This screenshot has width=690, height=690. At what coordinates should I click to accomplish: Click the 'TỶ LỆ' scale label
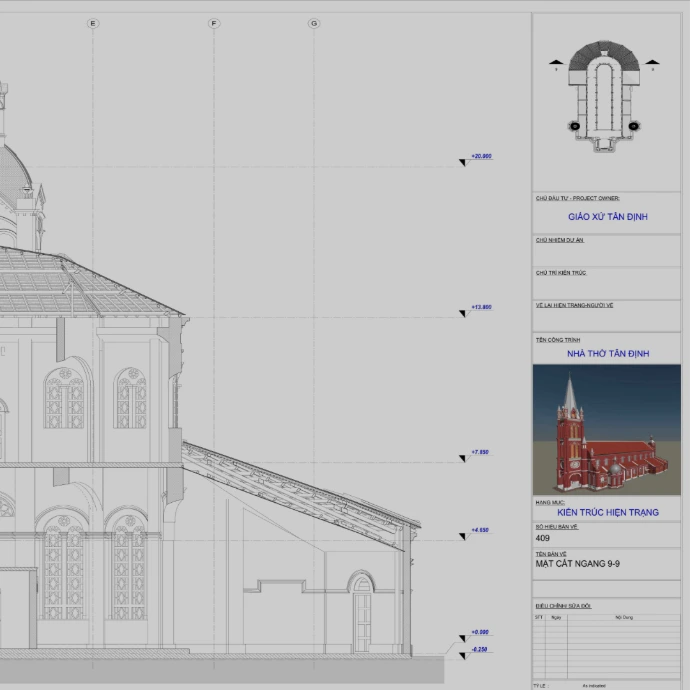click(x=539, y=686)
